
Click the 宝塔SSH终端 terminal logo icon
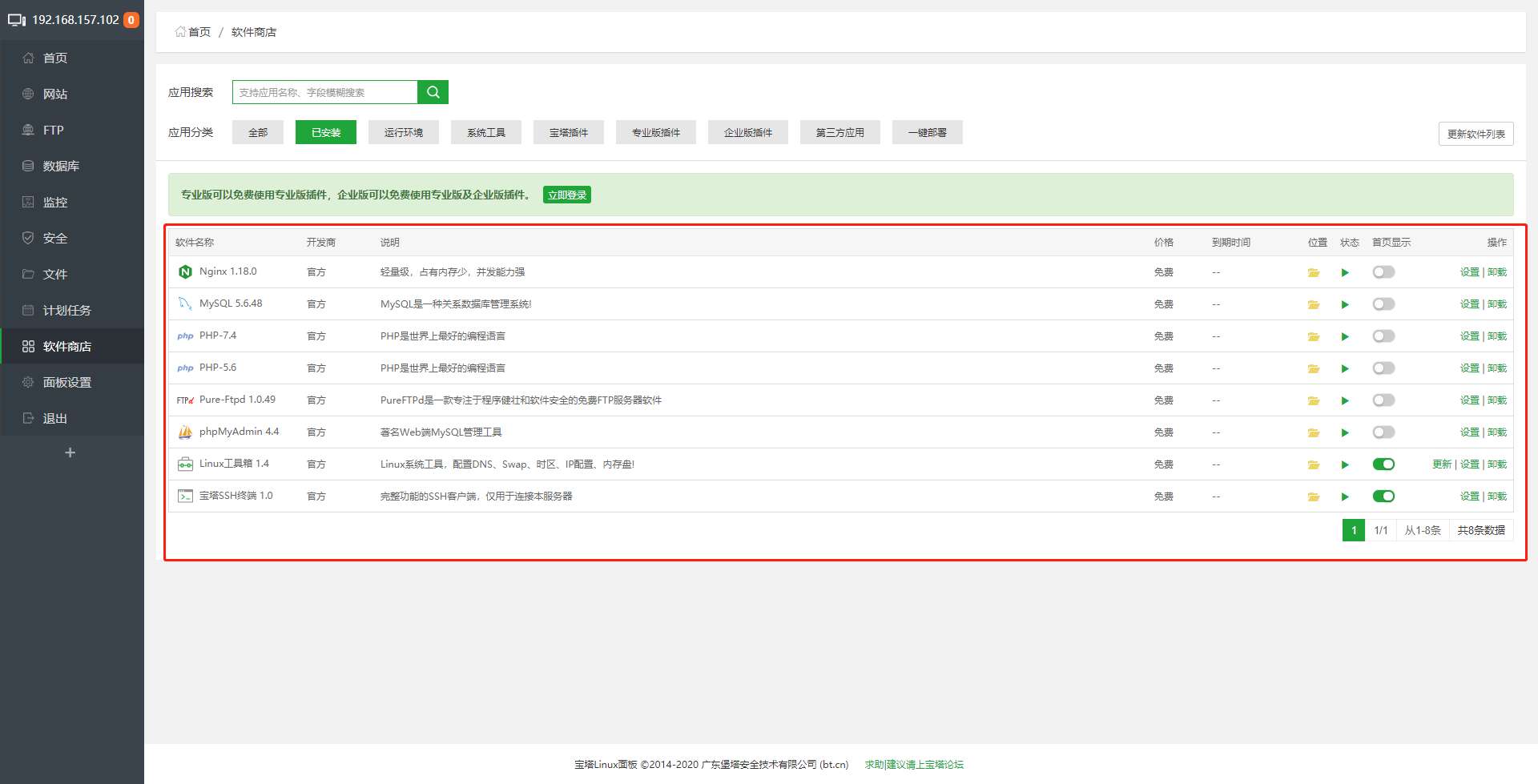click(185, 497)
